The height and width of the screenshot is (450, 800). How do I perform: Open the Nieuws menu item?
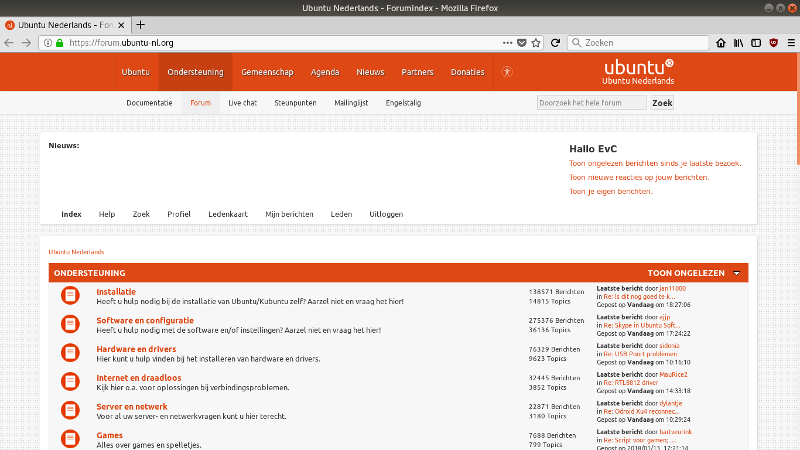coord(370,72)
